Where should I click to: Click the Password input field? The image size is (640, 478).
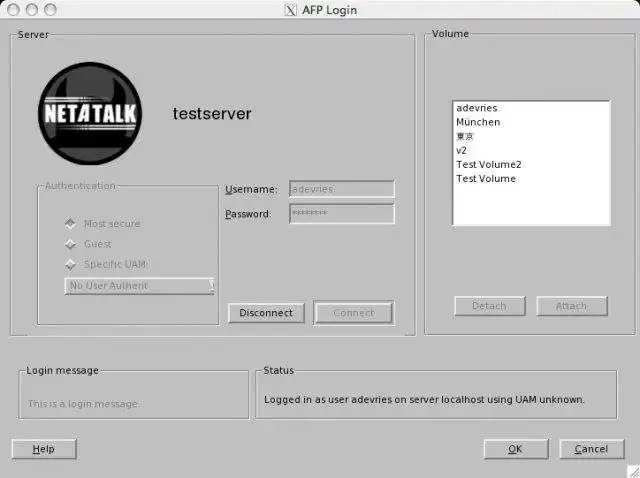click(342, 213)
